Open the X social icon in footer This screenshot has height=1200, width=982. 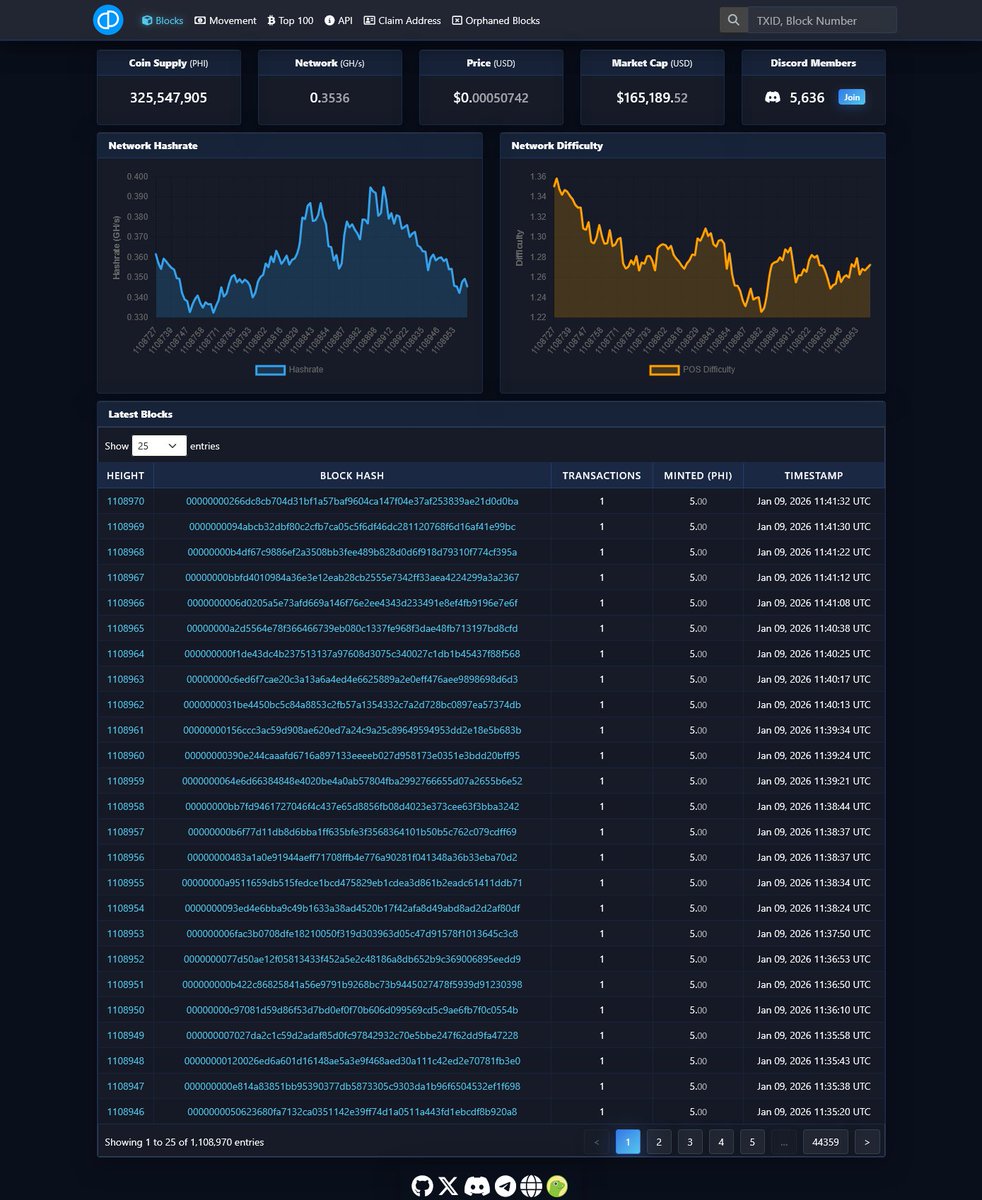(448, 1185)
